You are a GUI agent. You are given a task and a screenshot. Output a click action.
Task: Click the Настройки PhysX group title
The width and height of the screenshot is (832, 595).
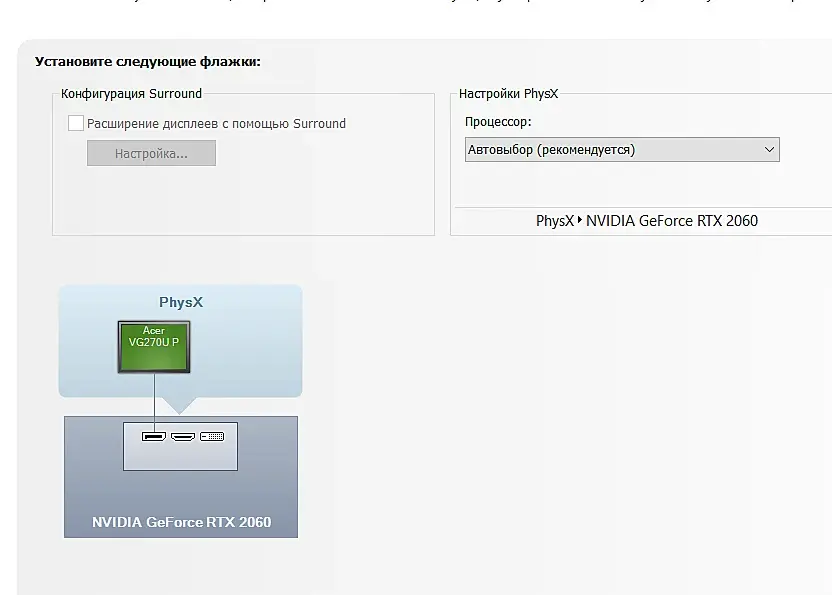(x=508, y=94)
